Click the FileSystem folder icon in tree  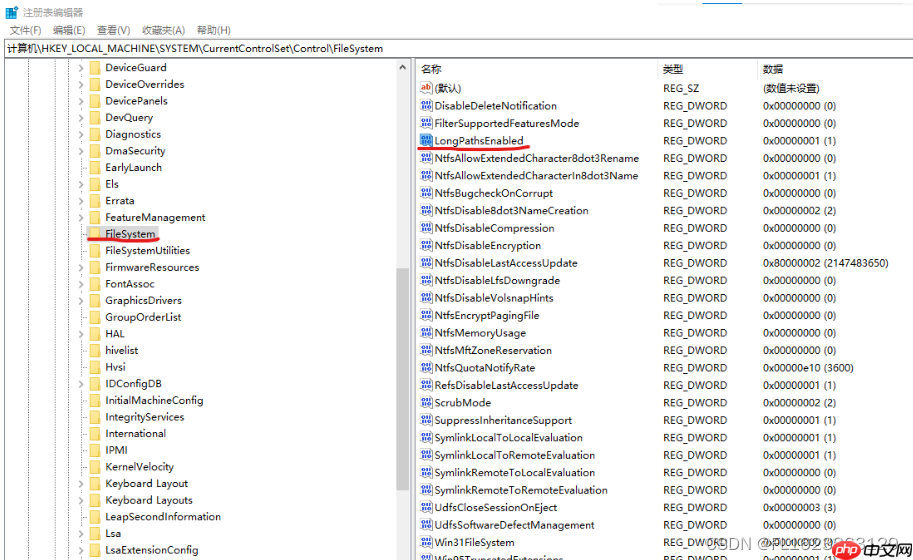click(x=95, y=234)
